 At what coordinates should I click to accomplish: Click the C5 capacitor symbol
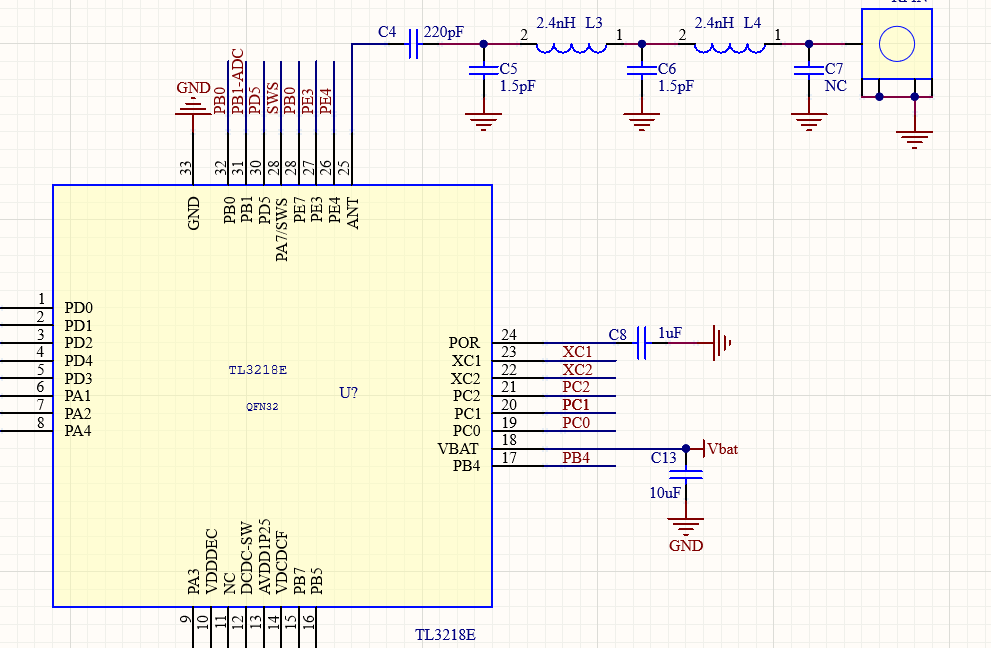point(484,71)
